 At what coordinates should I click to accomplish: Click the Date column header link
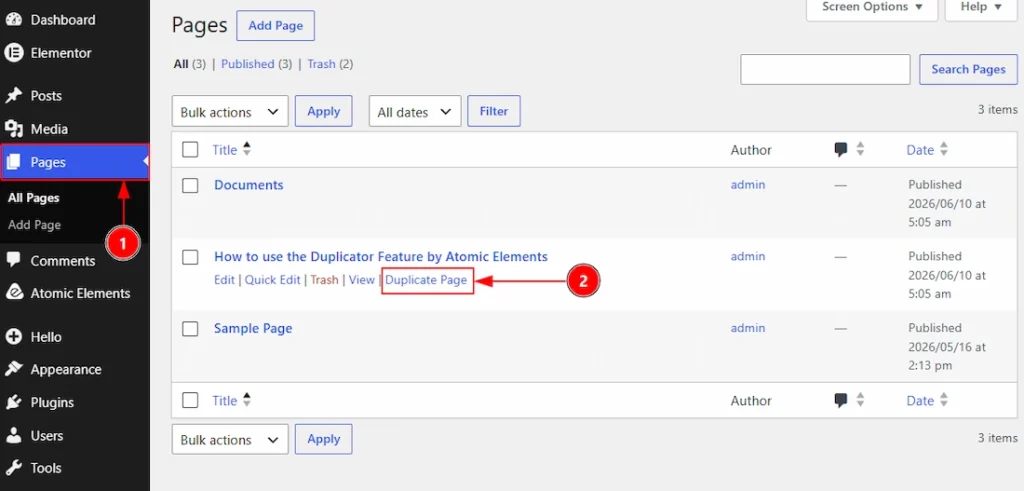pos(920,150)
